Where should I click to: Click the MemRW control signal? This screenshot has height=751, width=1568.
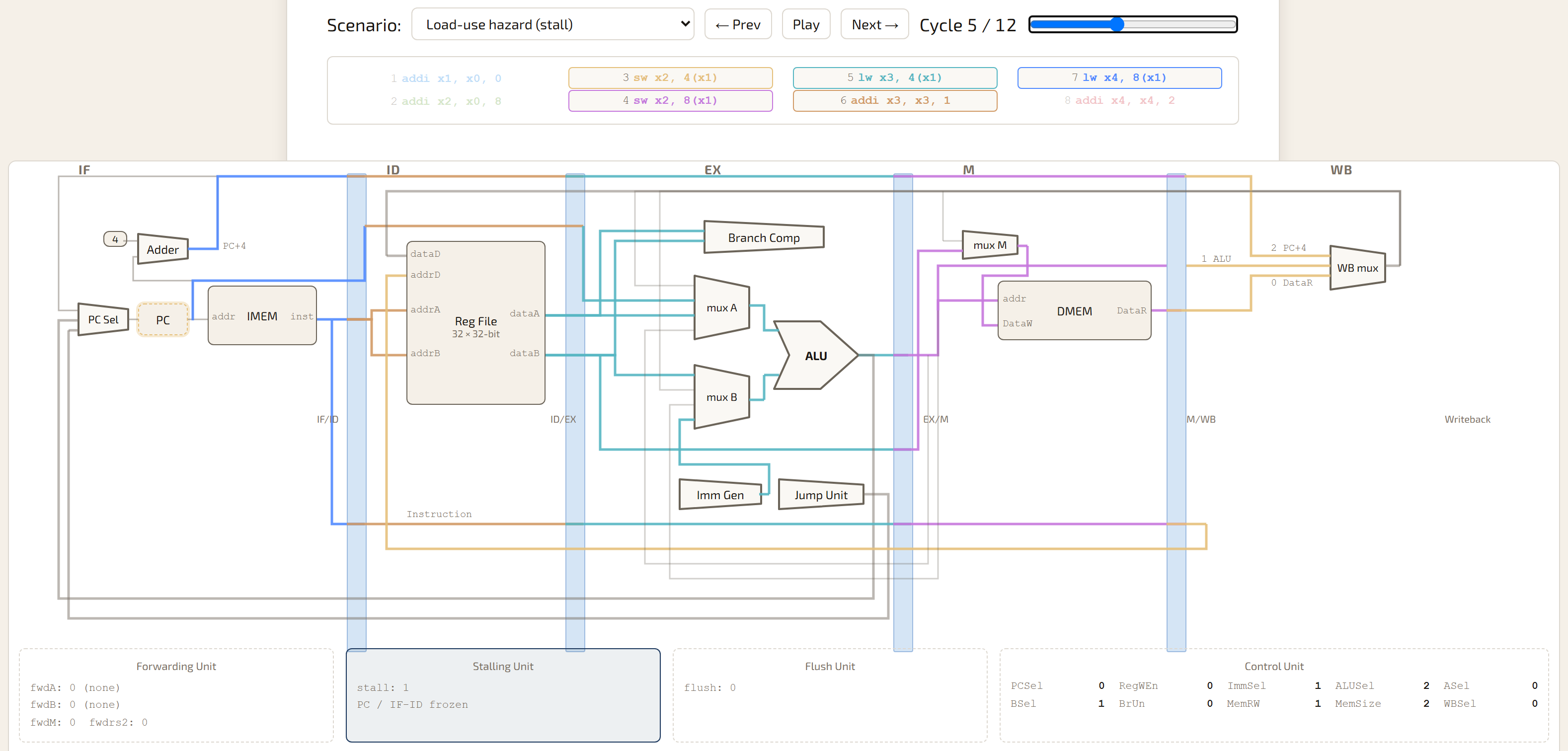pyautogui.click(x=1274, y=703)
